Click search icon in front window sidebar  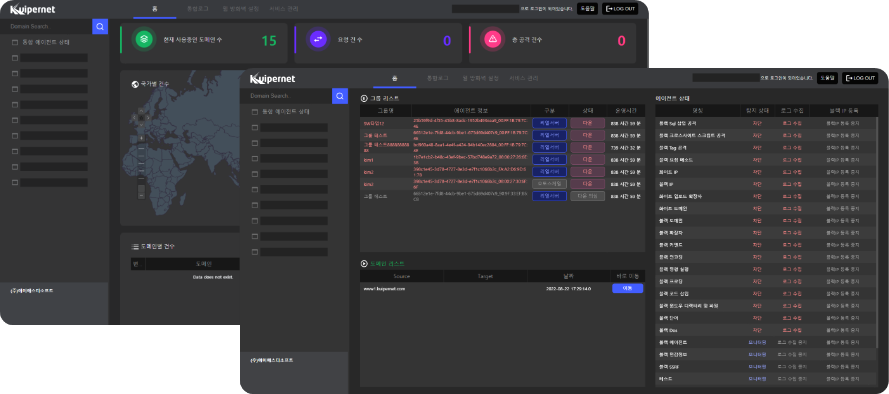[x=340, y=96]
